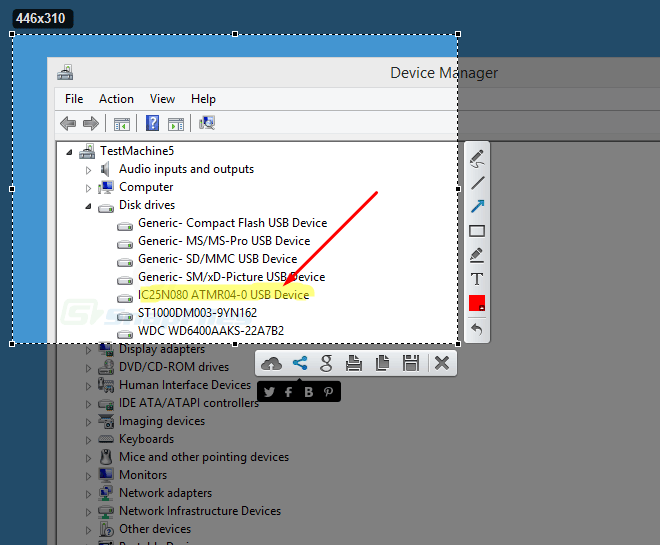Save screenshot with floppy disk icon
The width and height of the screenshot is (660, 545).
coord(410,363)
